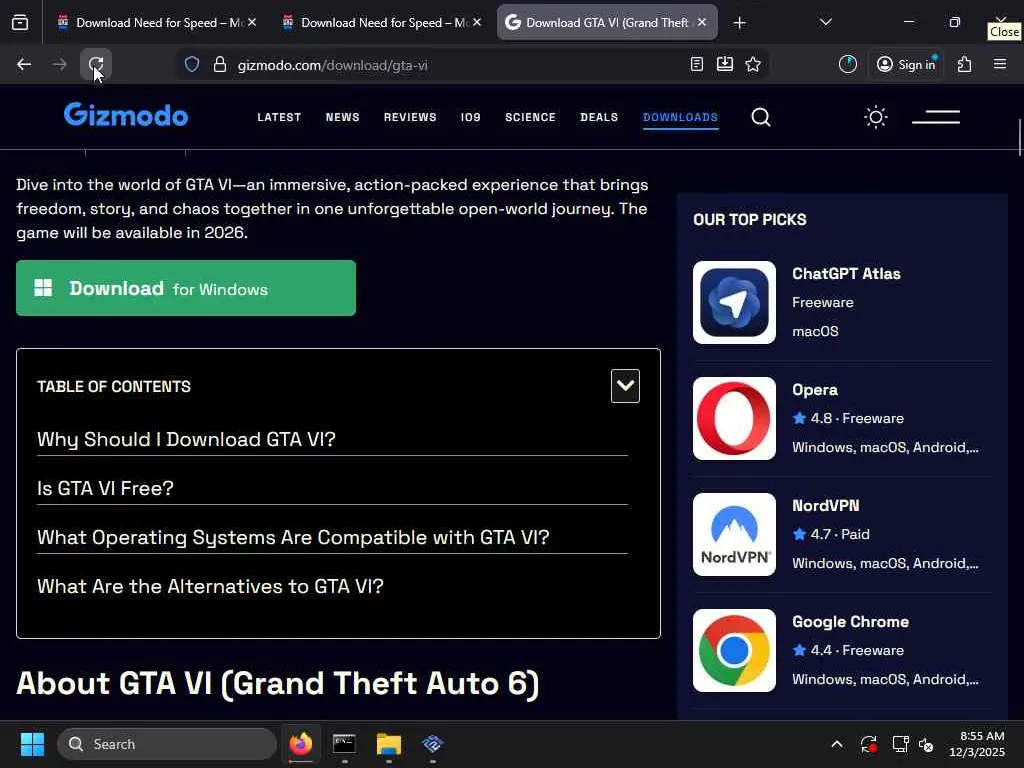
Task: Click the NordVPN app icon
Action: tap(735, 534)
